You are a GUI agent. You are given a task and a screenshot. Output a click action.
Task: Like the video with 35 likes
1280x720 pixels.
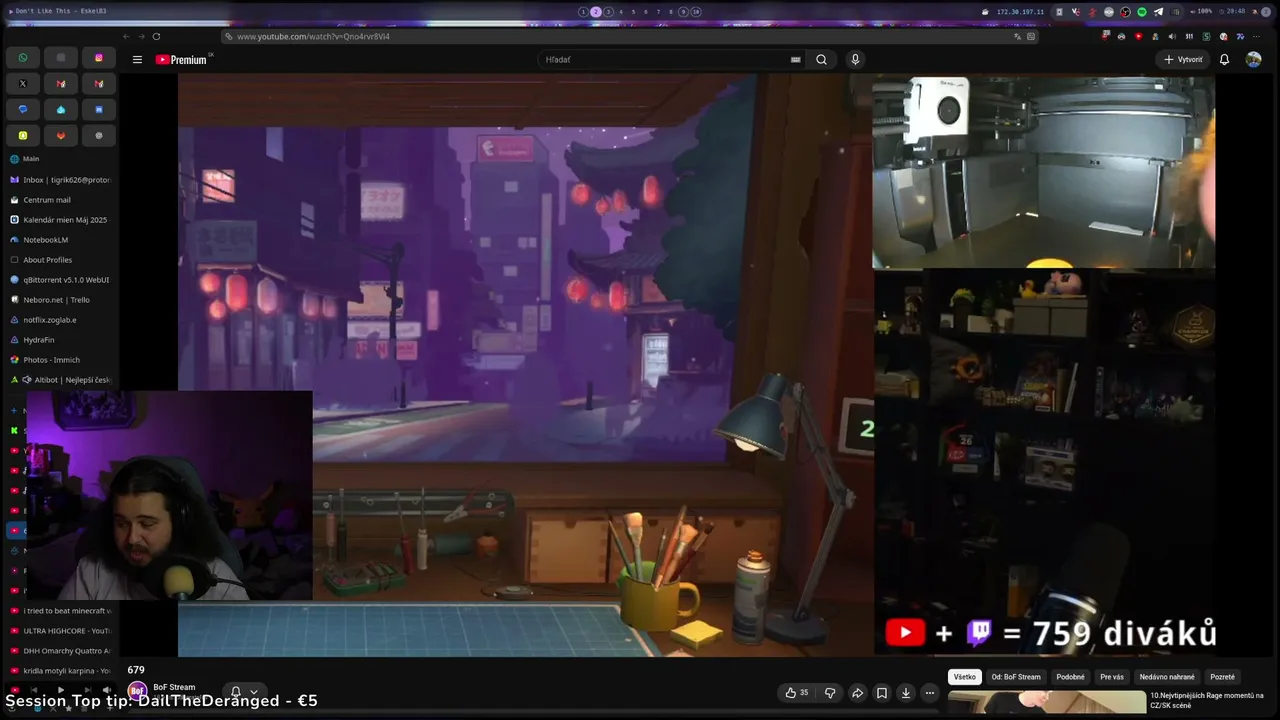coord(797,693)
